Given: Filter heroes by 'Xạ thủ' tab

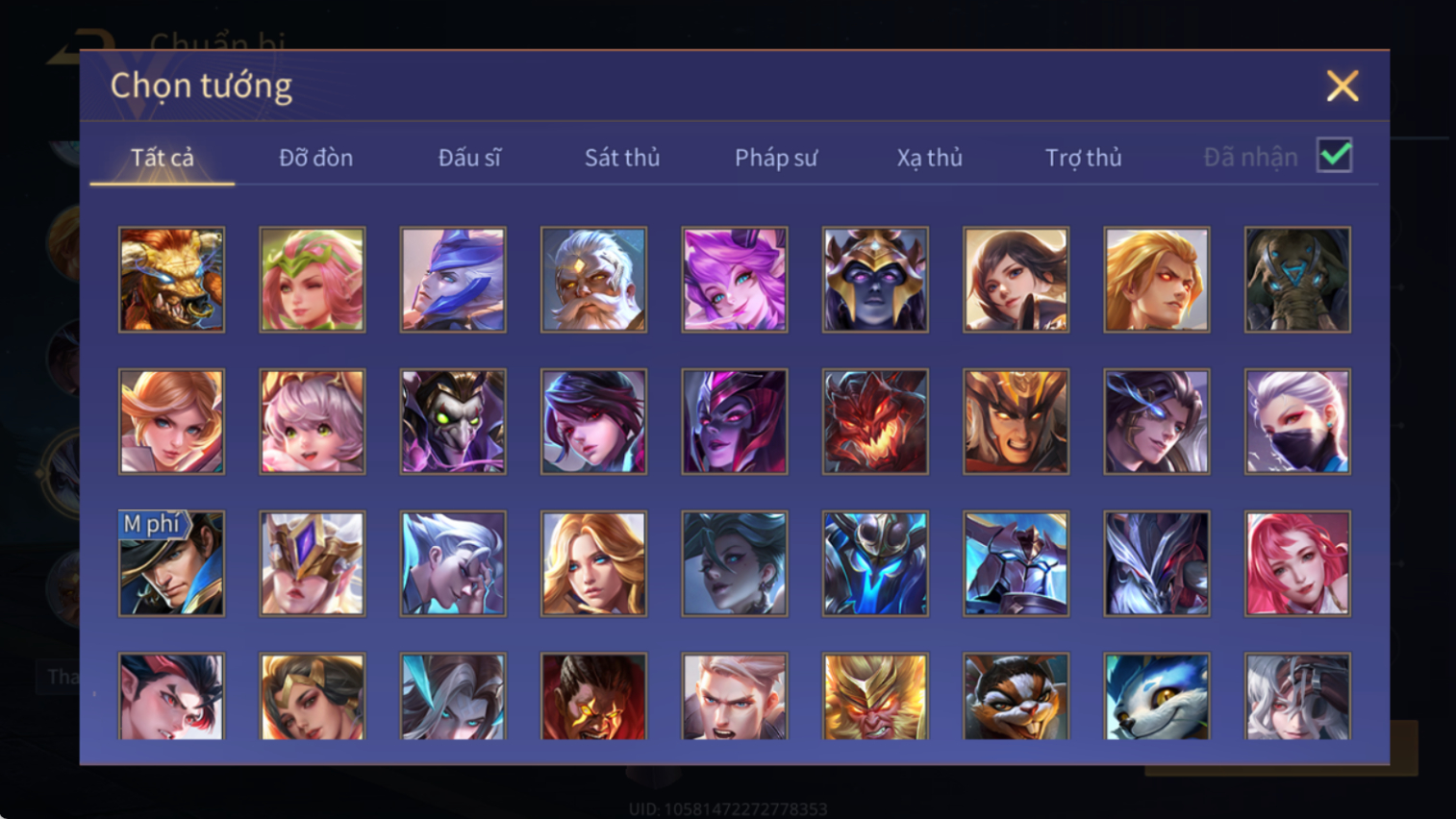Looking at the screenshot, I should 929,158.
